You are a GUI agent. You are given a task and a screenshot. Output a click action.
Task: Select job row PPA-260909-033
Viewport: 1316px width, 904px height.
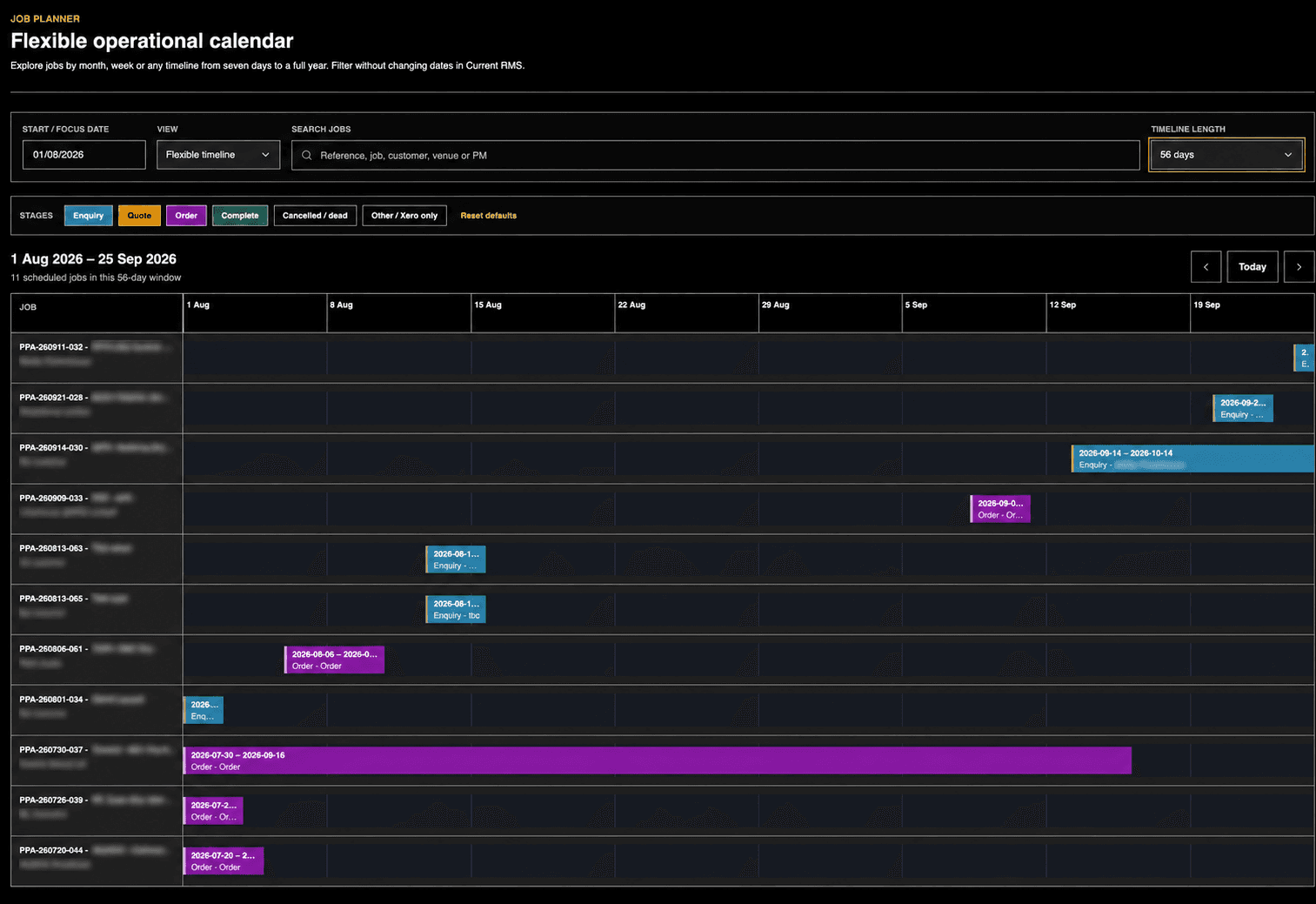point(97,510)
